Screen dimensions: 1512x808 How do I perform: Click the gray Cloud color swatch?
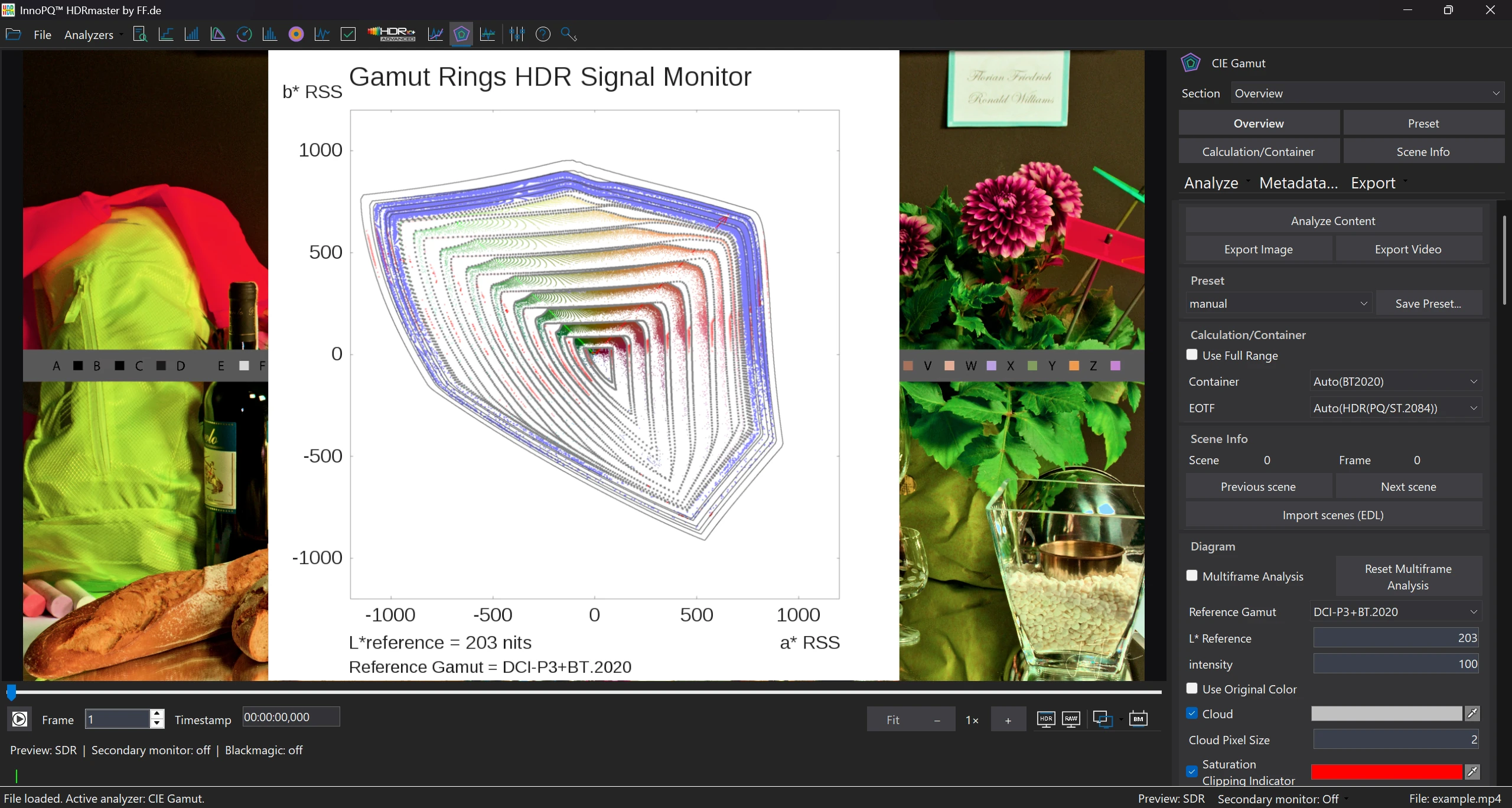click(1386, 713)
